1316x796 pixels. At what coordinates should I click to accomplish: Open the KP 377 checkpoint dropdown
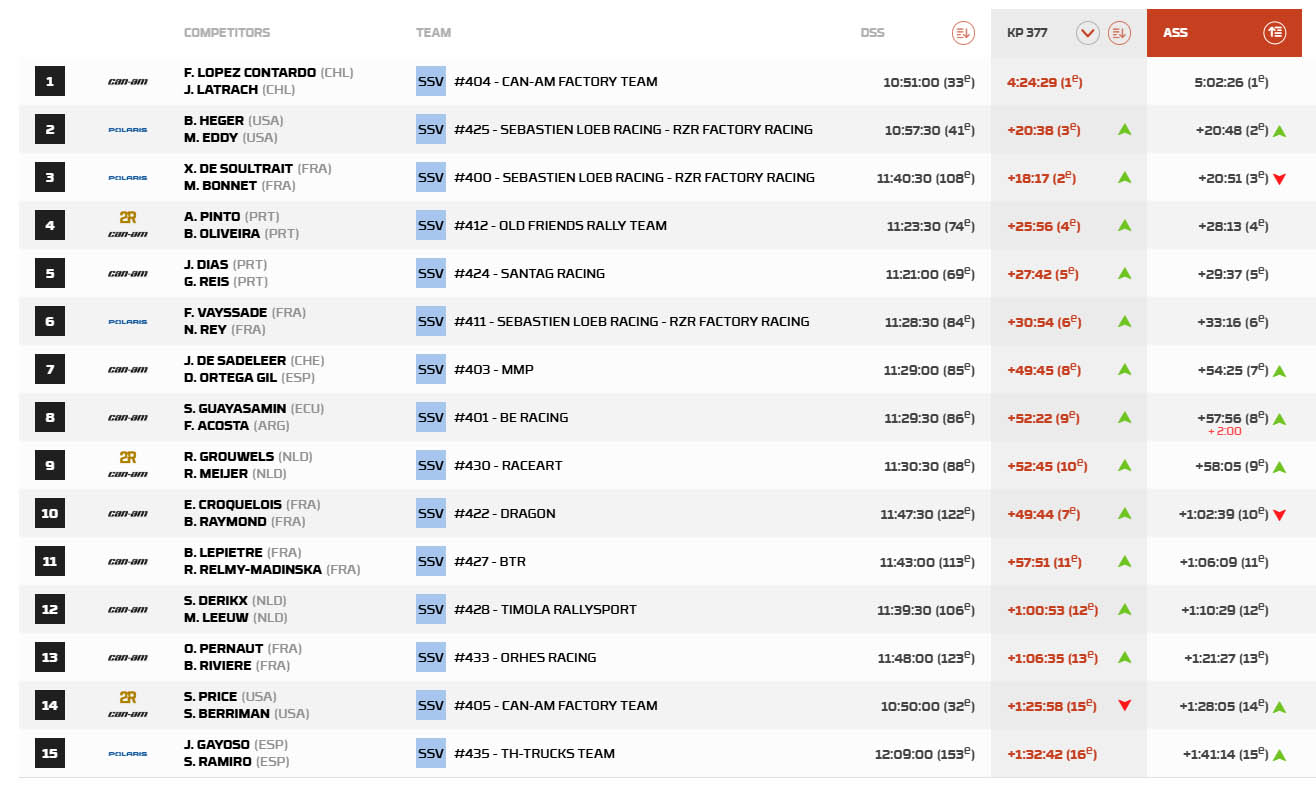click(x=1088, y=33)
